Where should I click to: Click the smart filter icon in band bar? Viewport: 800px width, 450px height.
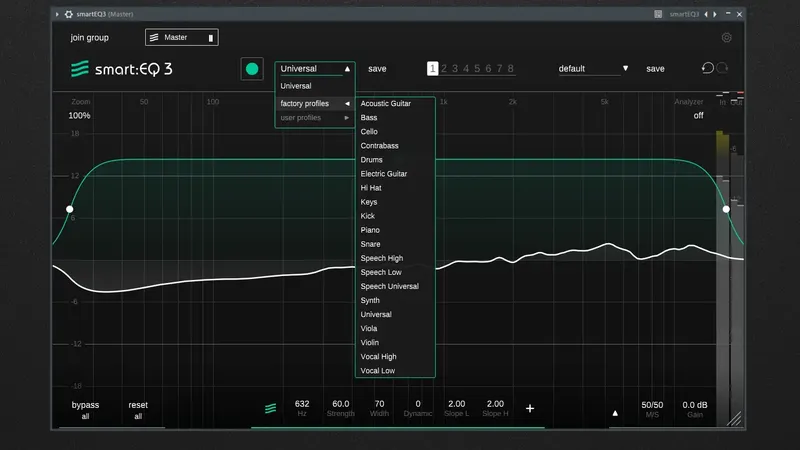270,408
